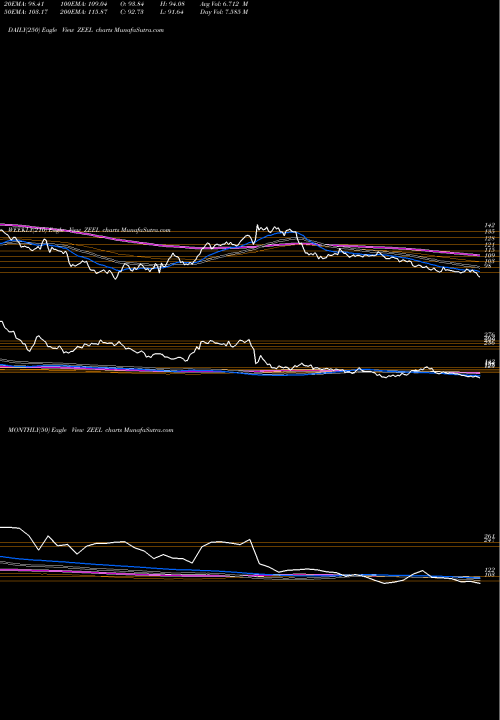Image resolution: width=500 pixels, height=720 pixels.
Task: Select the close price C: 92.73
Action: pyautogui.click(x=133, y=12)
